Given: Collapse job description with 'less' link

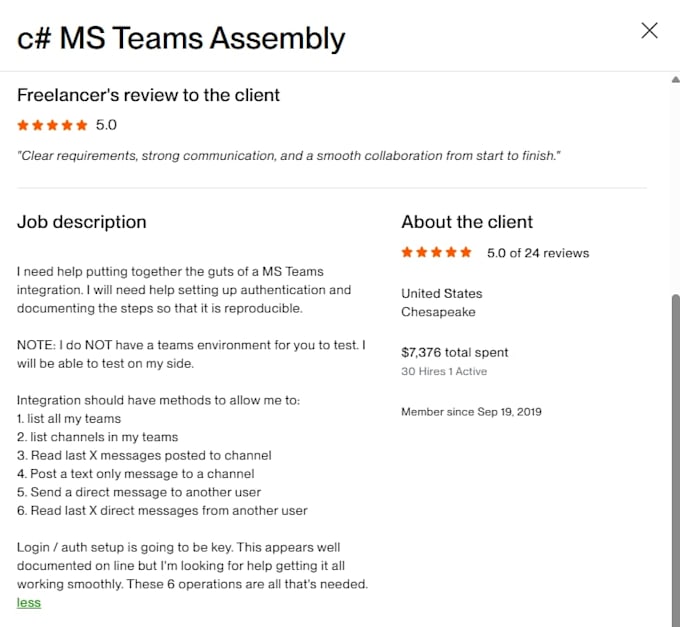Looking at the screenshot, I should tap(29, 603).
